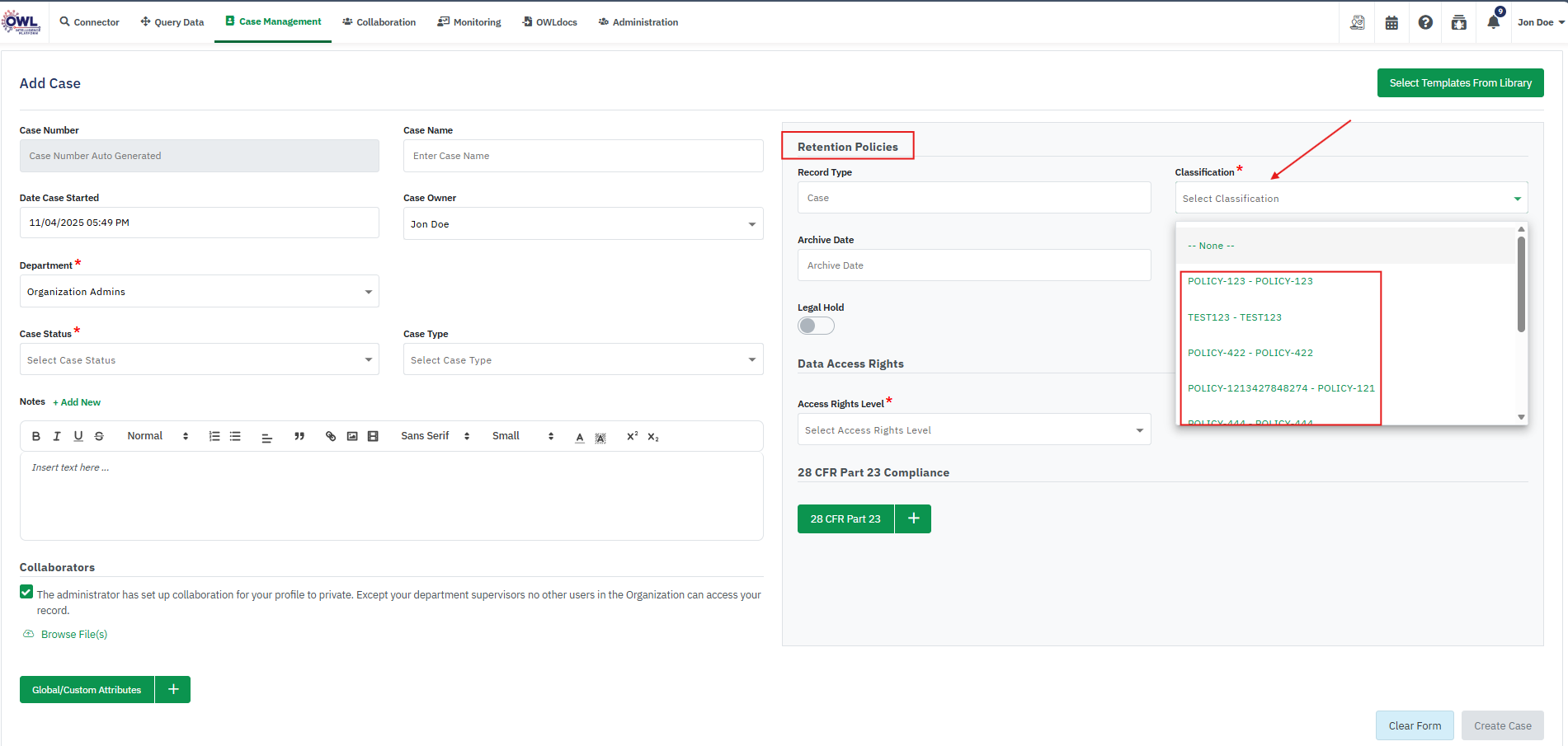
Task: Go to the Administration menu
Action: coord(638,22)
